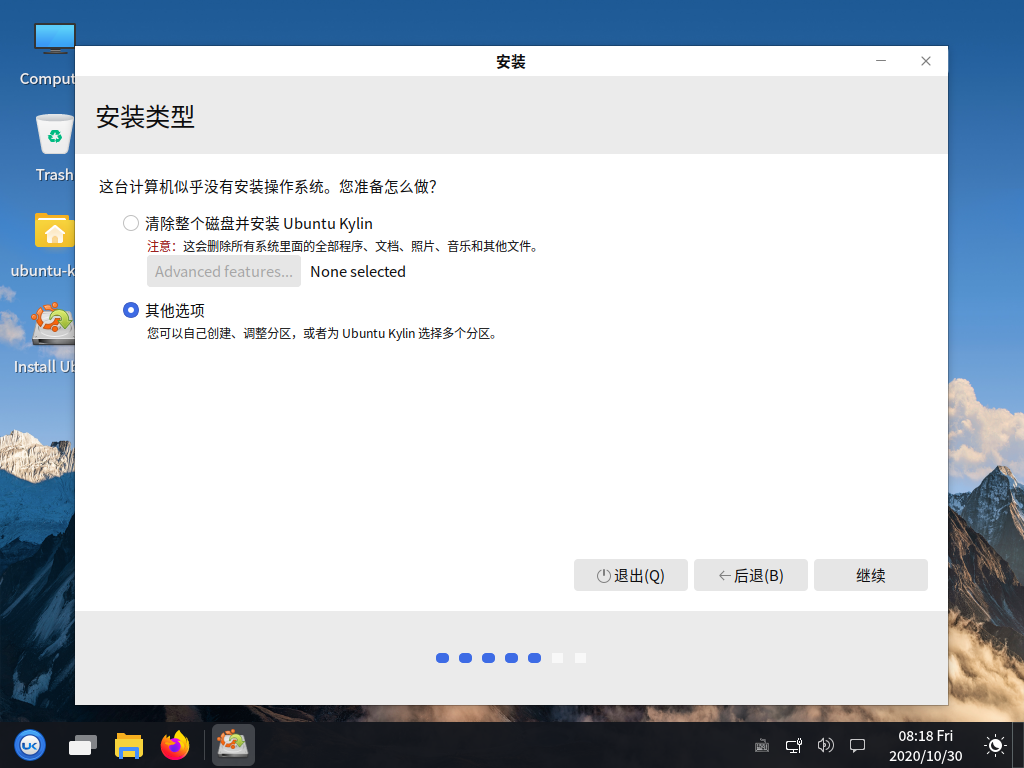Click the night mode tray icon

[995, 745]
